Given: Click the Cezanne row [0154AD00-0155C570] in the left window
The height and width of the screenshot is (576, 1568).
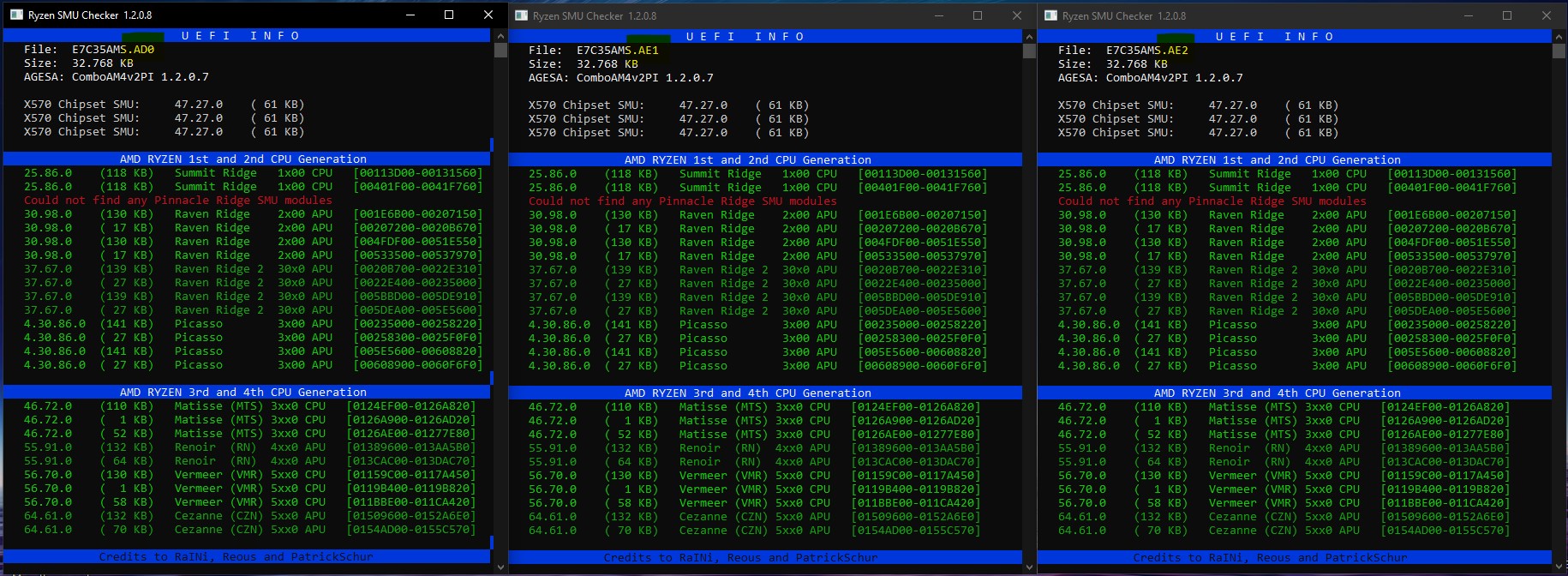Looking at the screenshot, I should pyautogui.click(x=250, y=530).
